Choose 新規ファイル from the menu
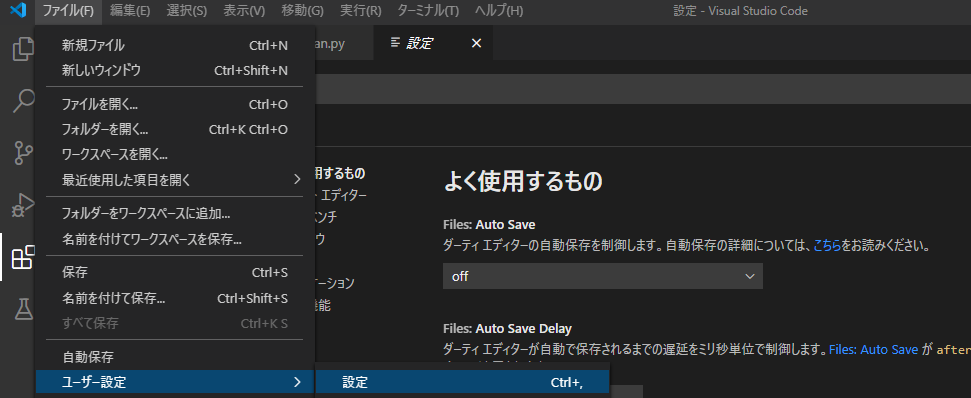Viewport: 971px width, 398px height. 175,45
